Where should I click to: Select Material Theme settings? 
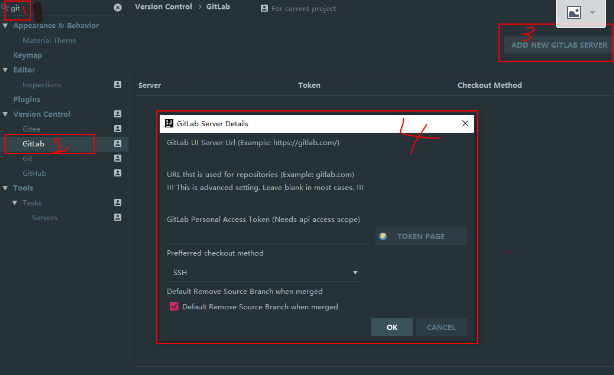(x=49, y=40)
